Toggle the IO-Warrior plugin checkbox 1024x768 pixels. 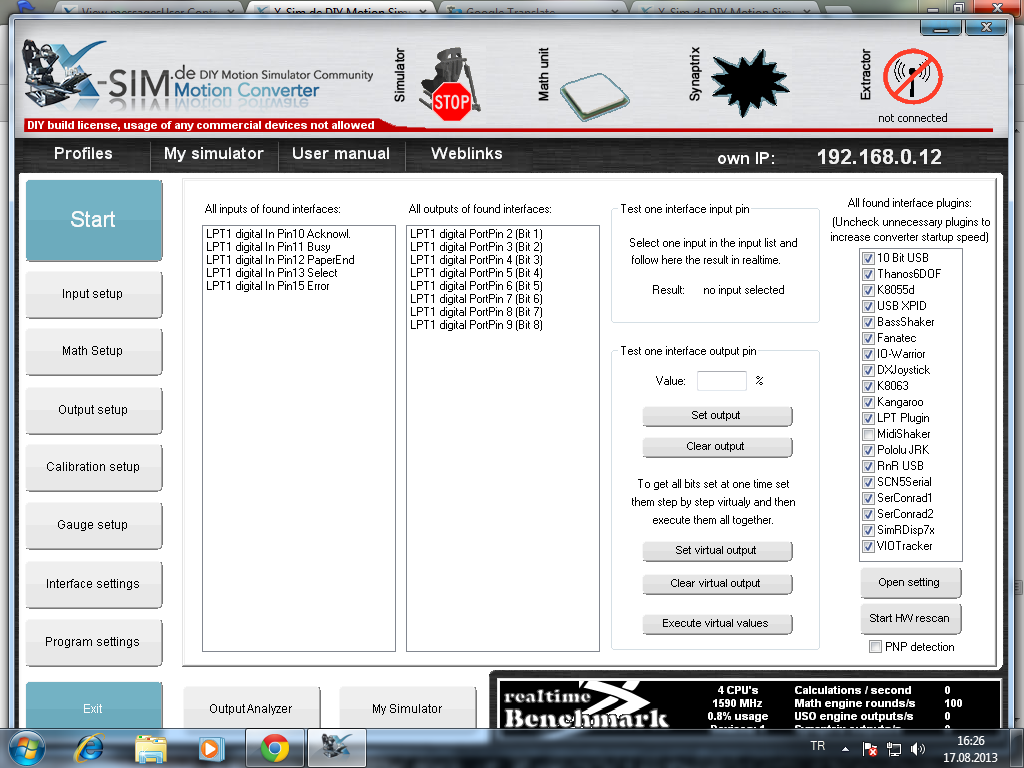tap(868, 354)
